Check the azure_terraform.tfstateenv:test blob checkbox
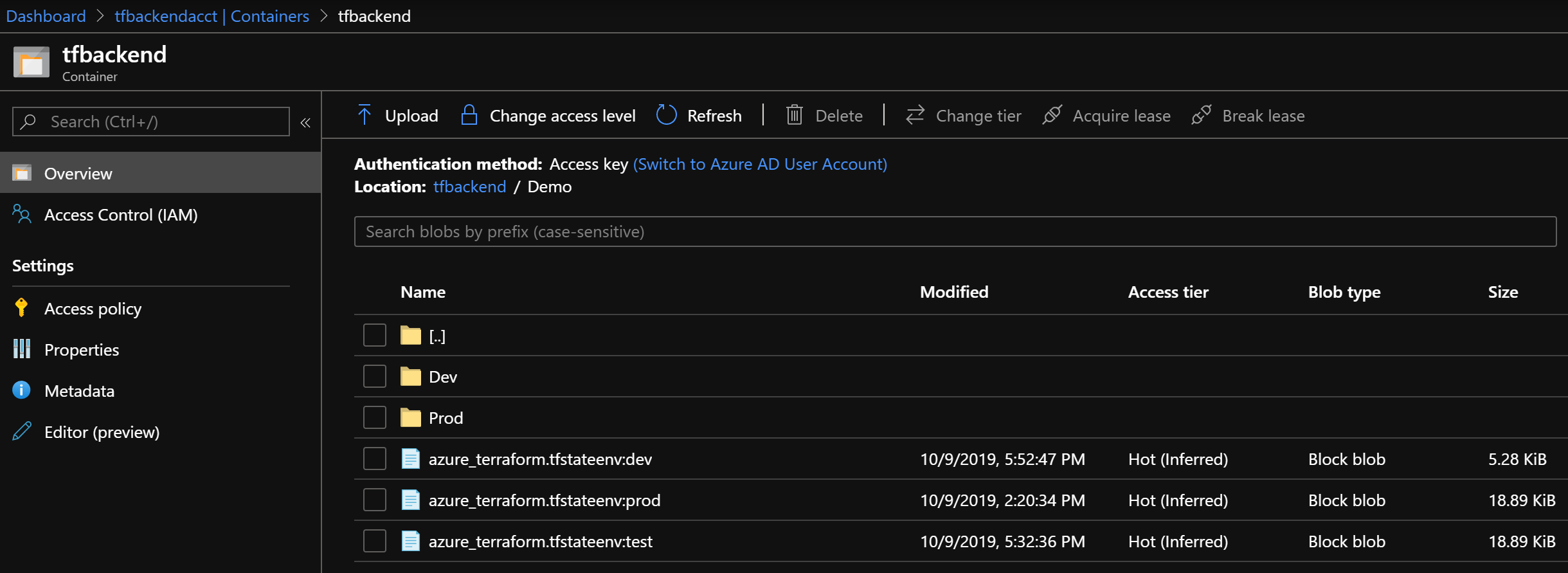1568x573 pixels. click(x=375, y=541)
